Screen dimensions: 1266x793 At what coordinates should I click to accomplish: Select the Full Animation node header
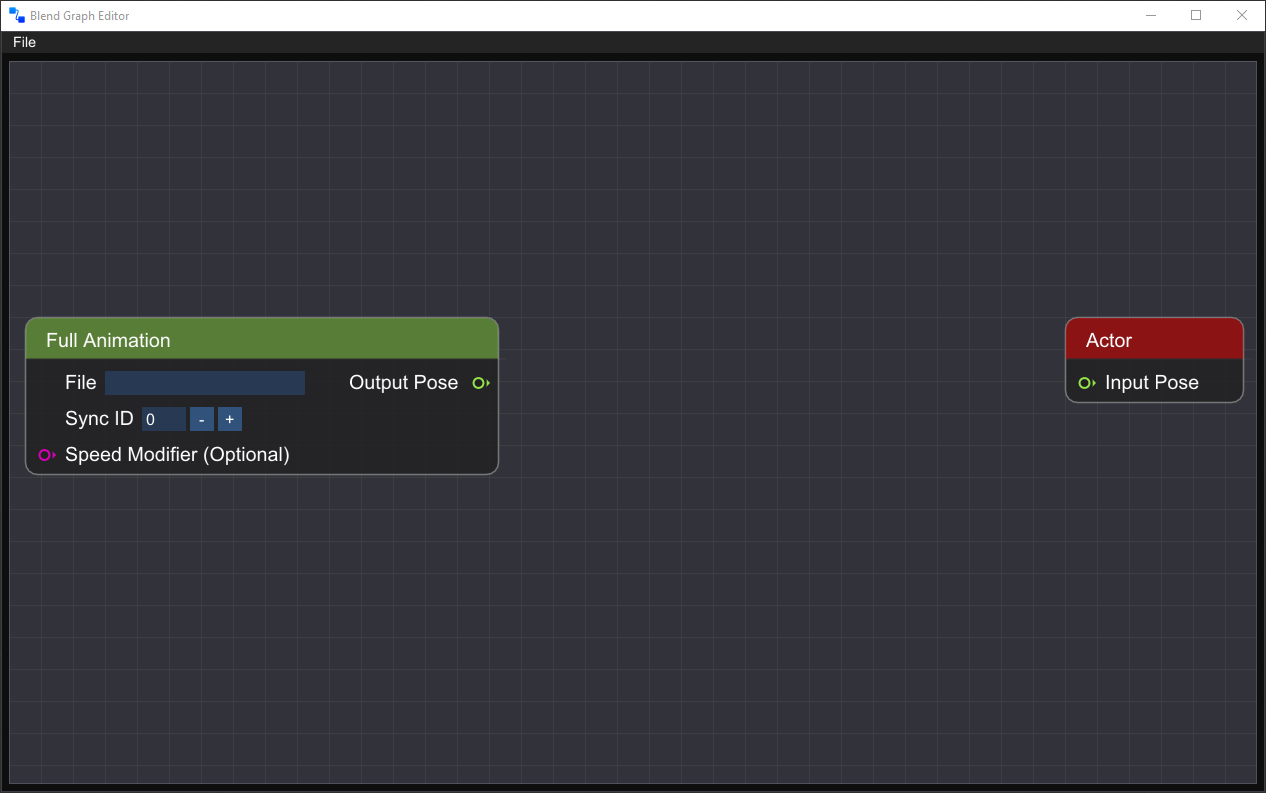262,339
